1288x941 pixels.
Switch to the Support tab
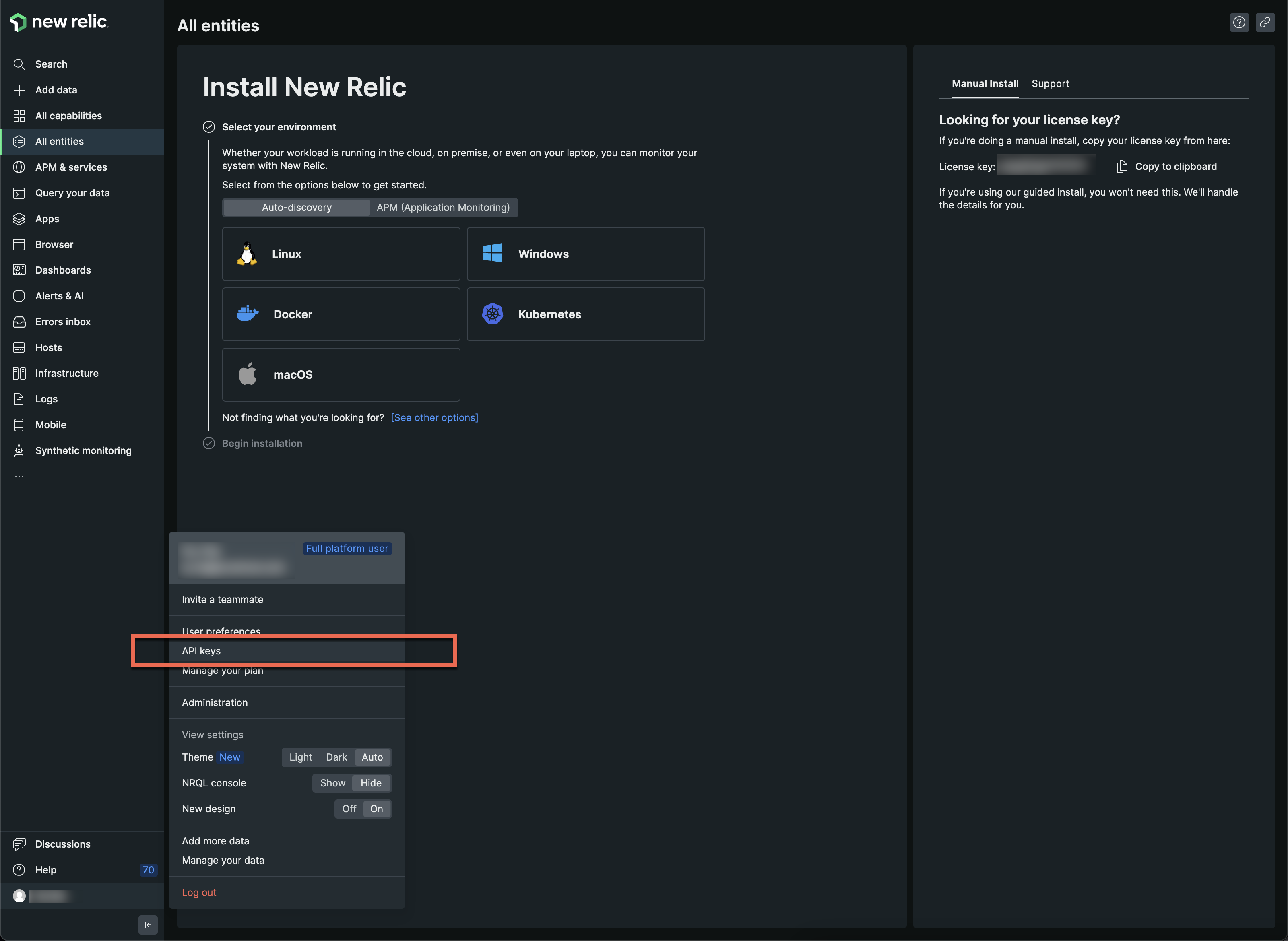pos(1050,84)
